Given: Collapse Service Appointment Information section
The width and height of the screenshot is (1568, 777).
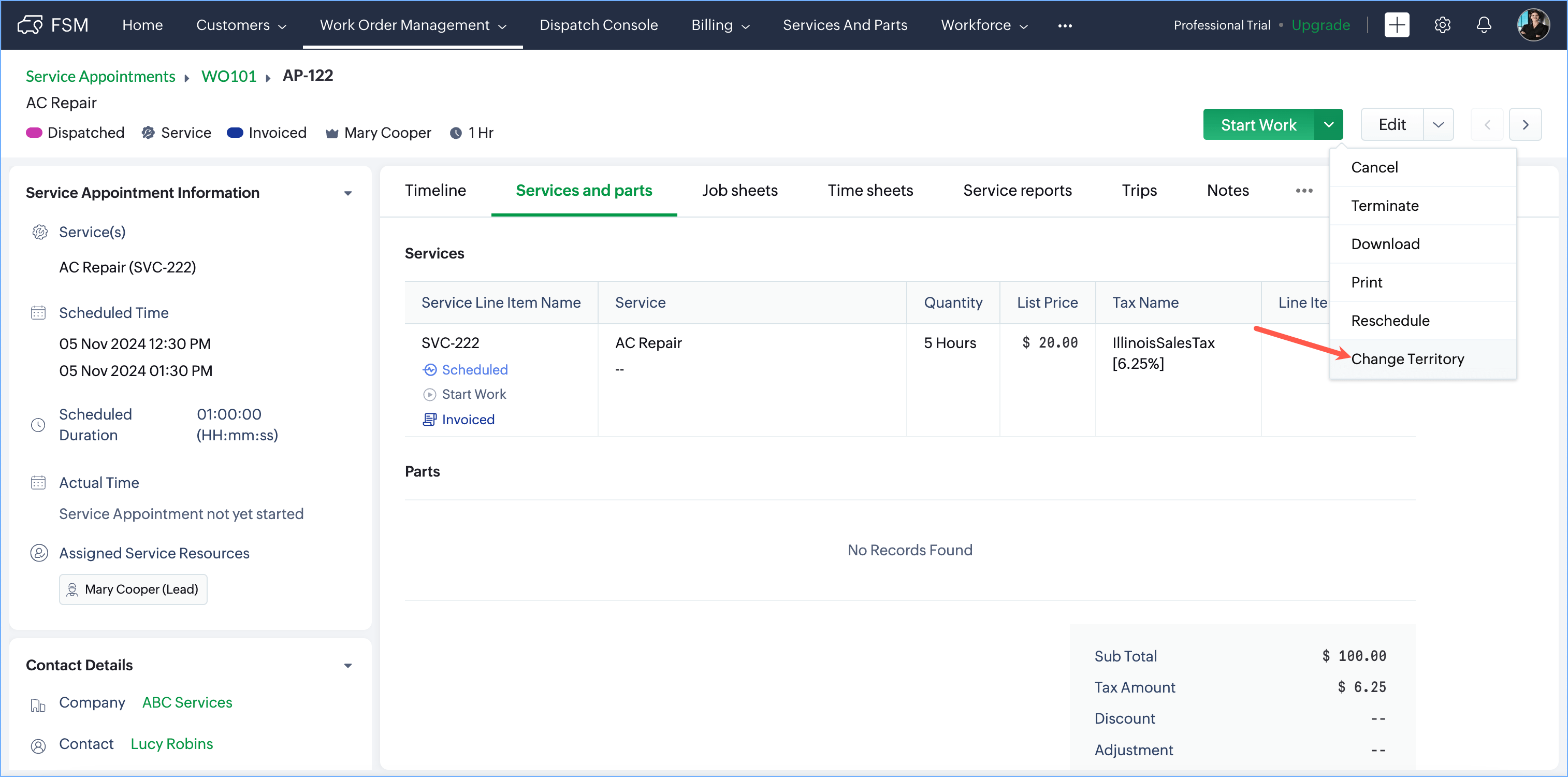Looking at the screenshot, I should click(x=347, y=193).
